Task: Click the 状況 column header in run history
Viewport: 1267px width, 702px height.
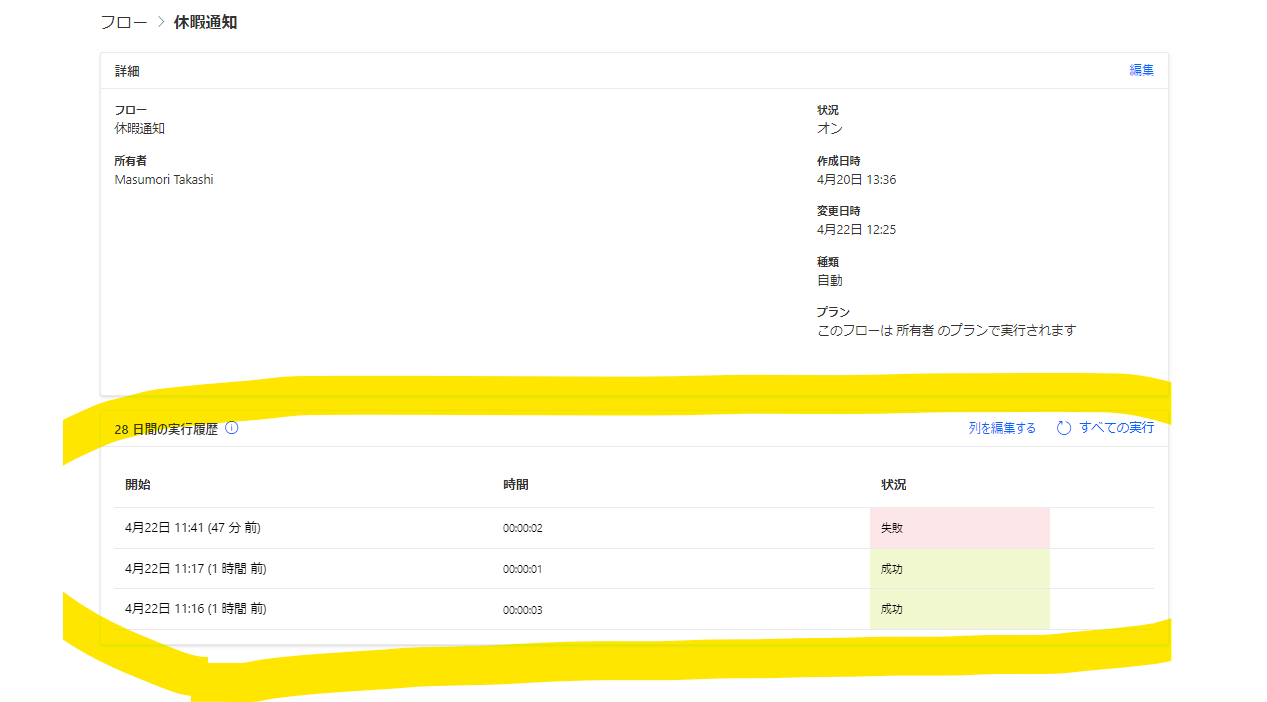Action: pyautogui.click(x=893, y=485)
